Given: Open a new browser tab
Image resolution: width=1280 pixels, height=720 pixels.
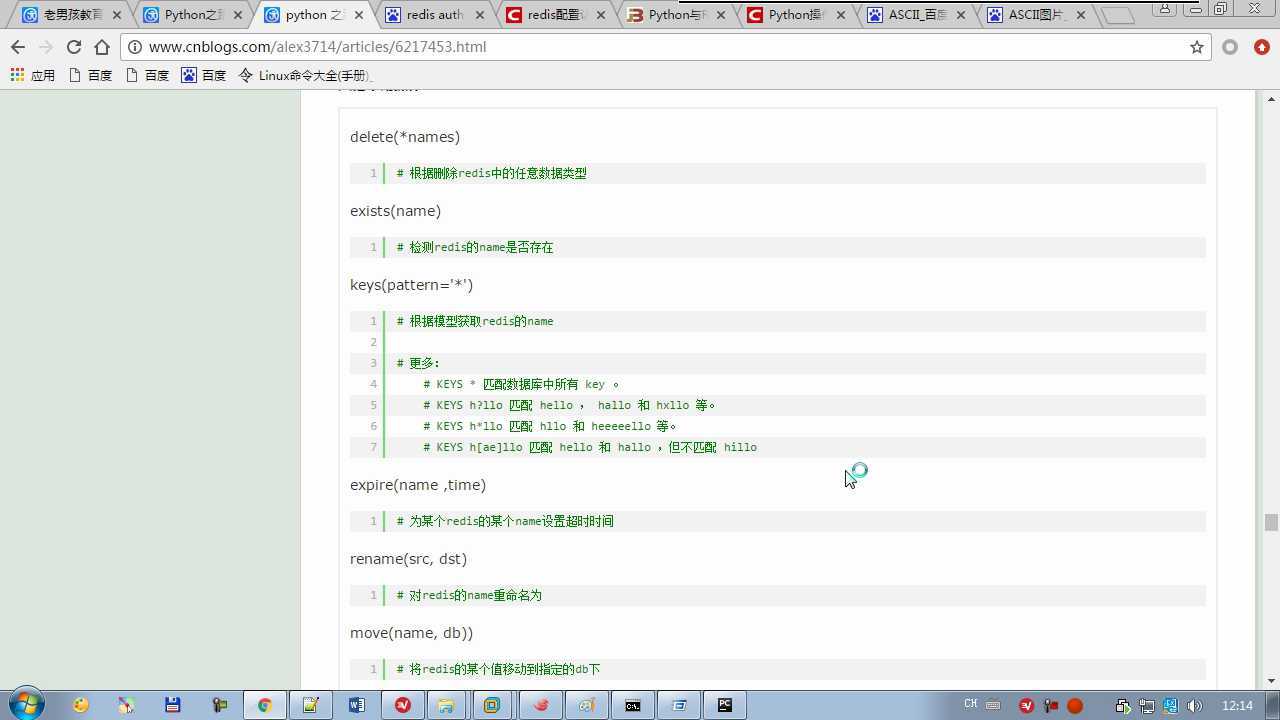Looking at the screenshot, I should point(1118,15).
